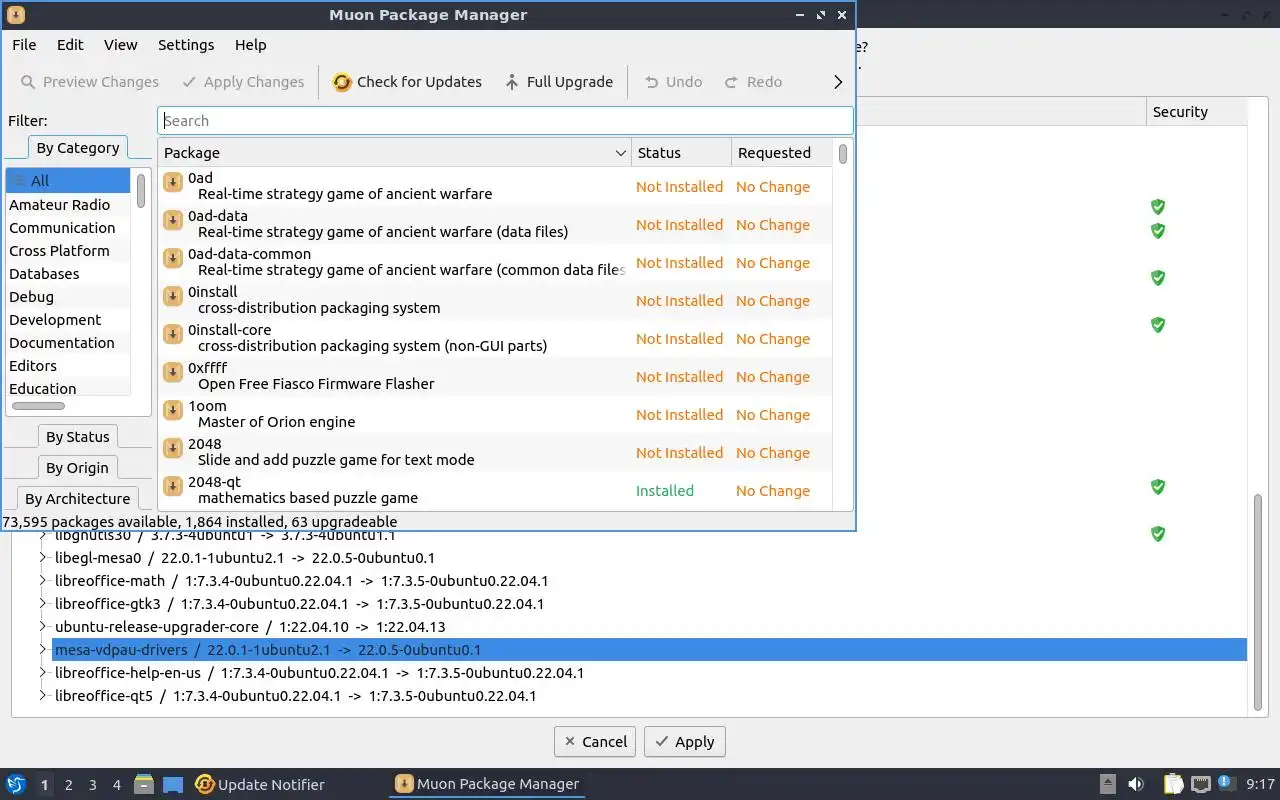Expand libreoffice-help-en-us row in Update Notifier
This screenshot has height=800, width=1280.
43,673
